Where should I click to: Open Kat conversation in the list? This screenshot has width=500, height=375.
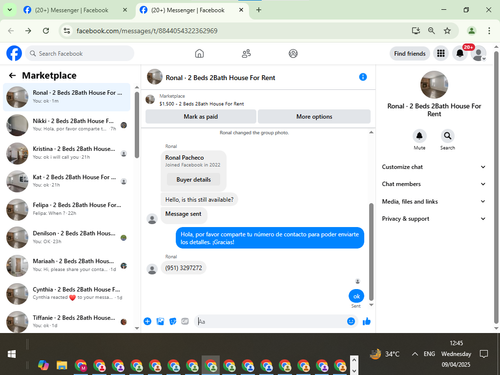click(67, 181)
